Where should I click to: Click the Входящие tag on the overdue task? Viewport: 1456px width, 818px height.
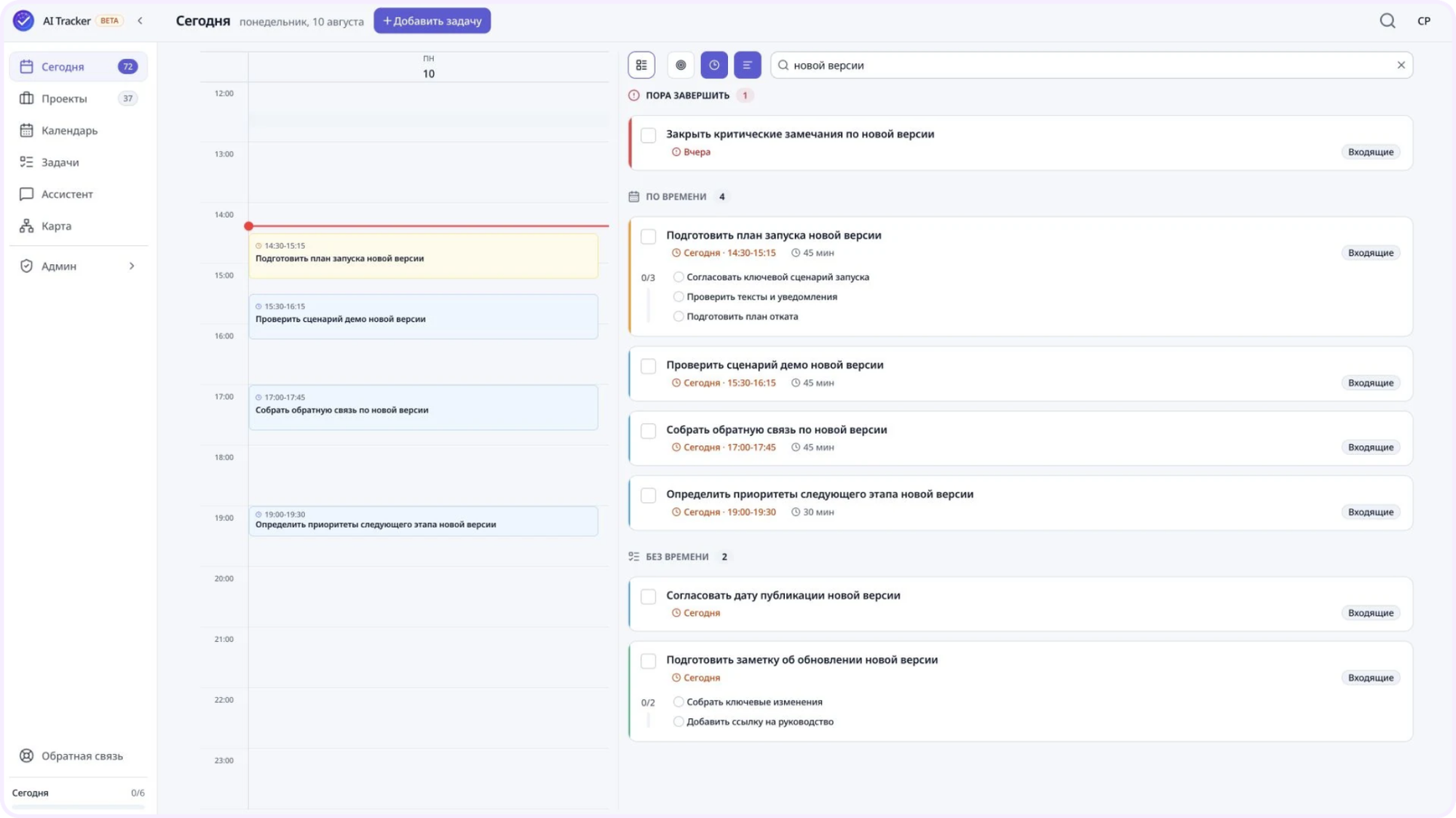(x=1370, y=151)
